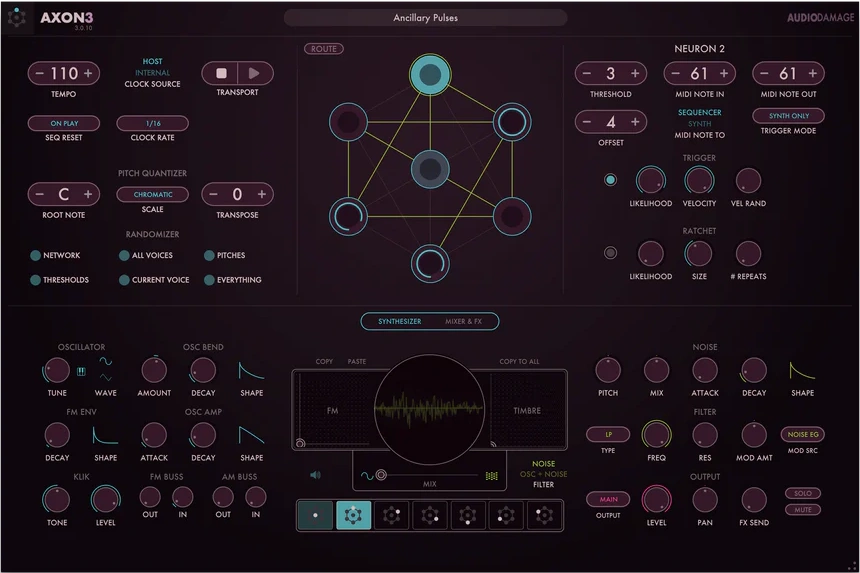The image size is (860, 573).
Task: Select the first voice slot button
Action: pyautogui.click(x=315, y=515)
